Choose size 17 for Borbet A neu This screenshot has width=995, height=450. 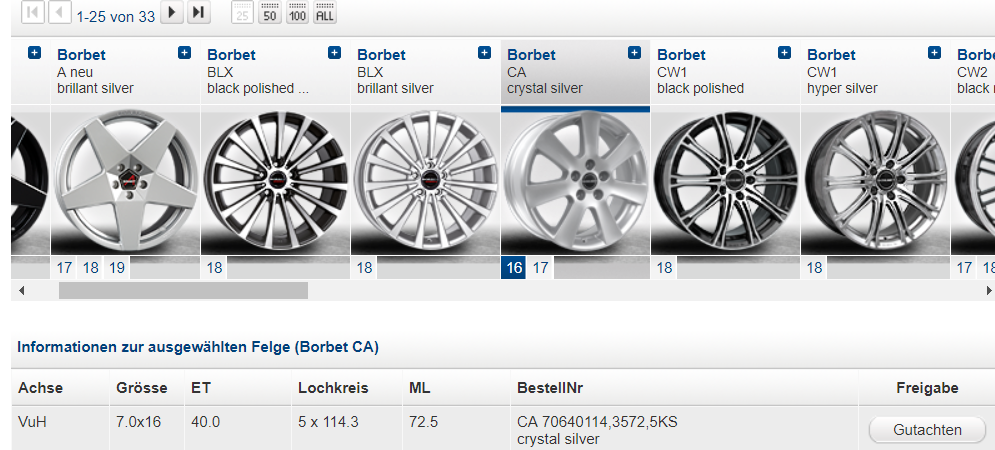coord(64,268)
